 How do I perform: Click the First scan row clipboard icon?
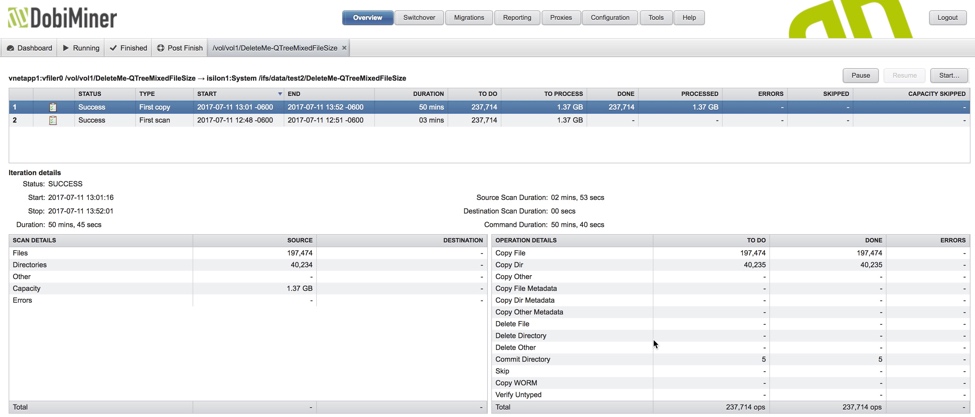(x=53, y=120)
